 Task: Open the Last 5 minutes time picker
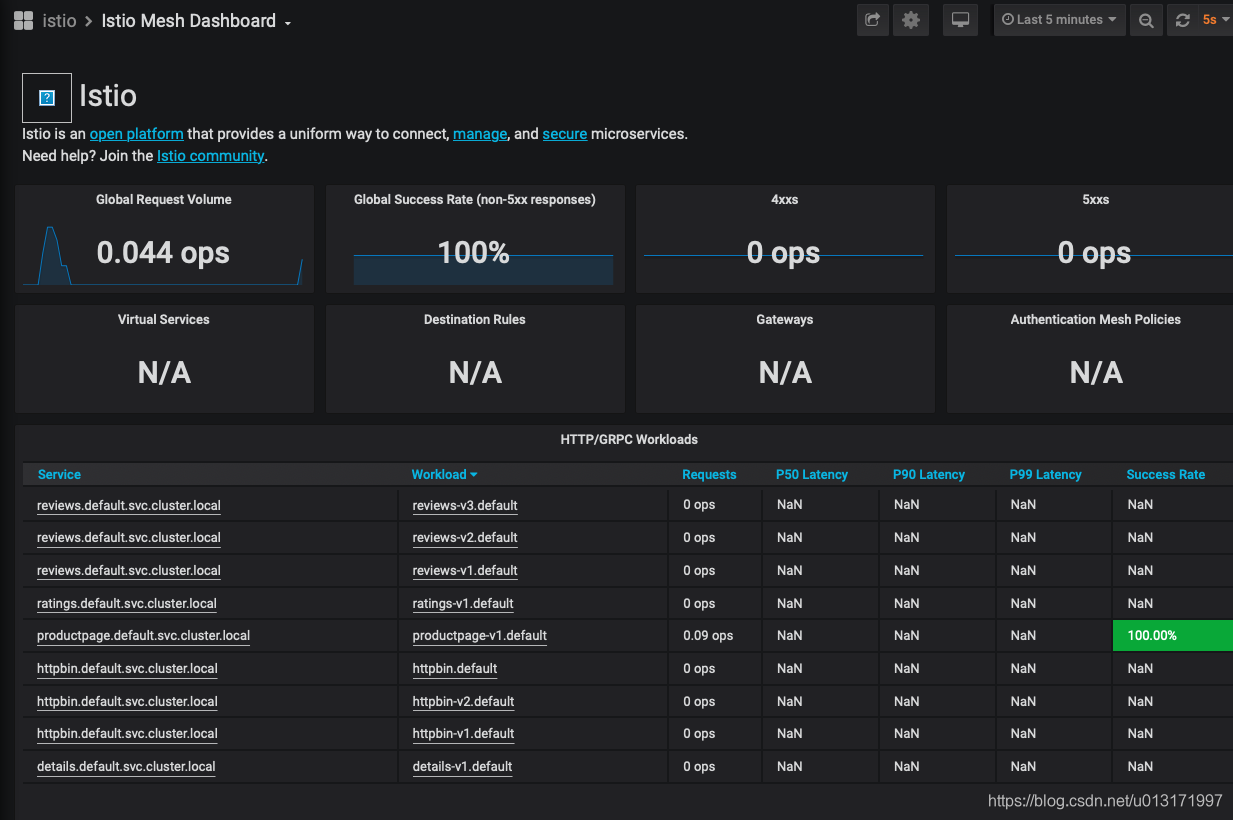pyautogui.click(x=1060, y=20)
